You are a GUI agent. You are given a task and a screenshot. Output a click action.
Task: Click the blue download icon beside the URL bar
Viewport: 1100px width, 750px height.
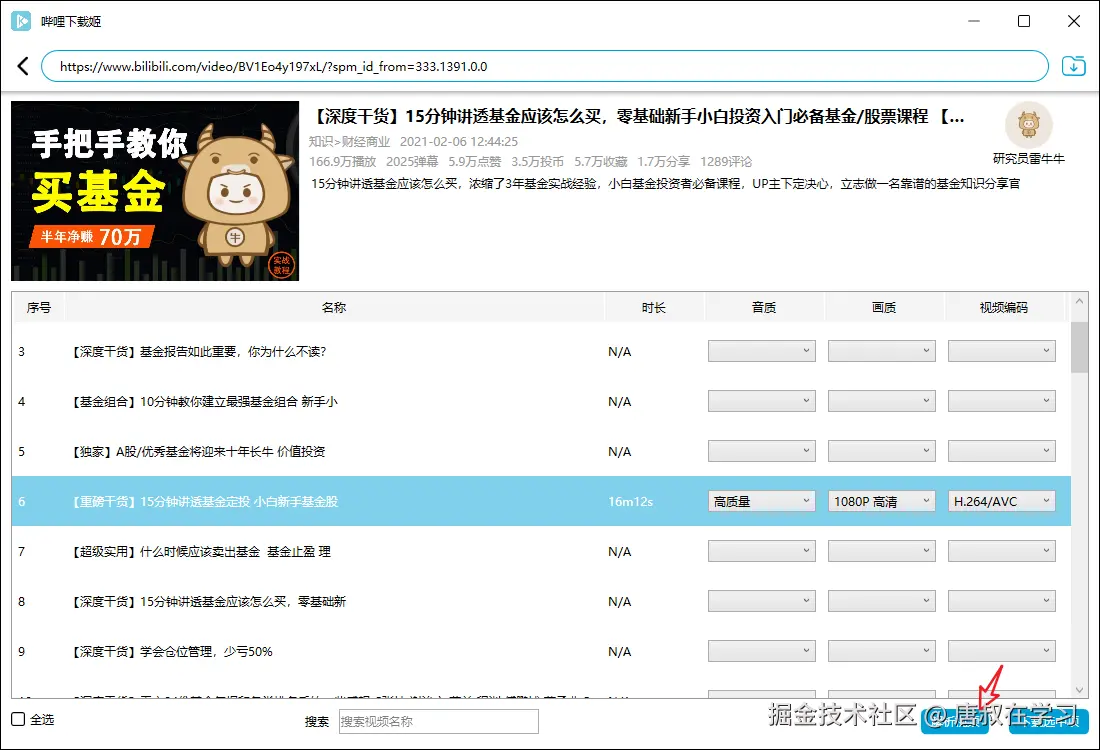tap(1073, 64)
